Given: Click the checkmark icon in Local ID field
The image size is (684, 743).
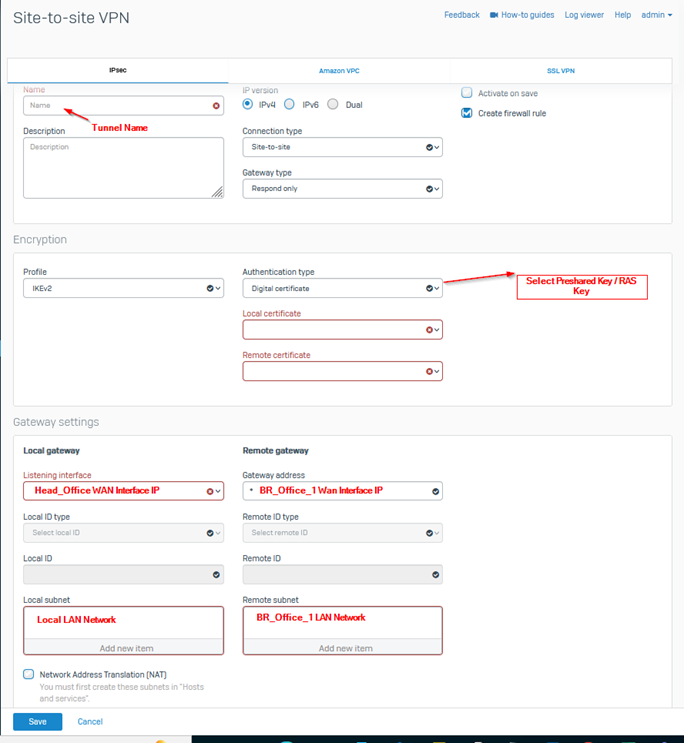Looking at the screenshot, I should [216, 575].
